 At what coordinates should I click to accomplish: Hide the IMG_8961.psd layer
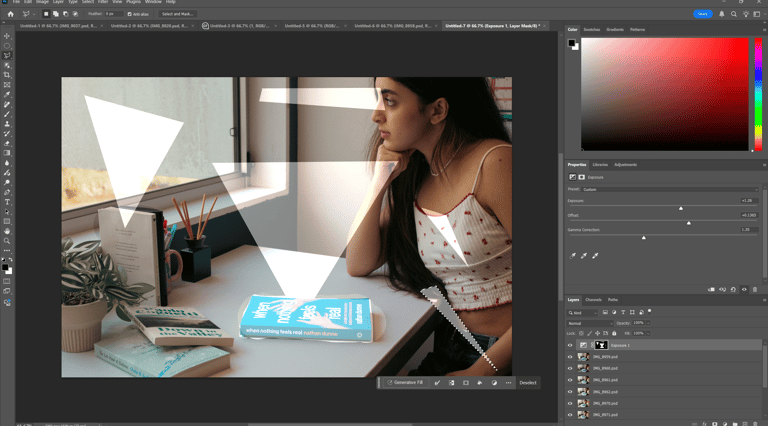571,380
